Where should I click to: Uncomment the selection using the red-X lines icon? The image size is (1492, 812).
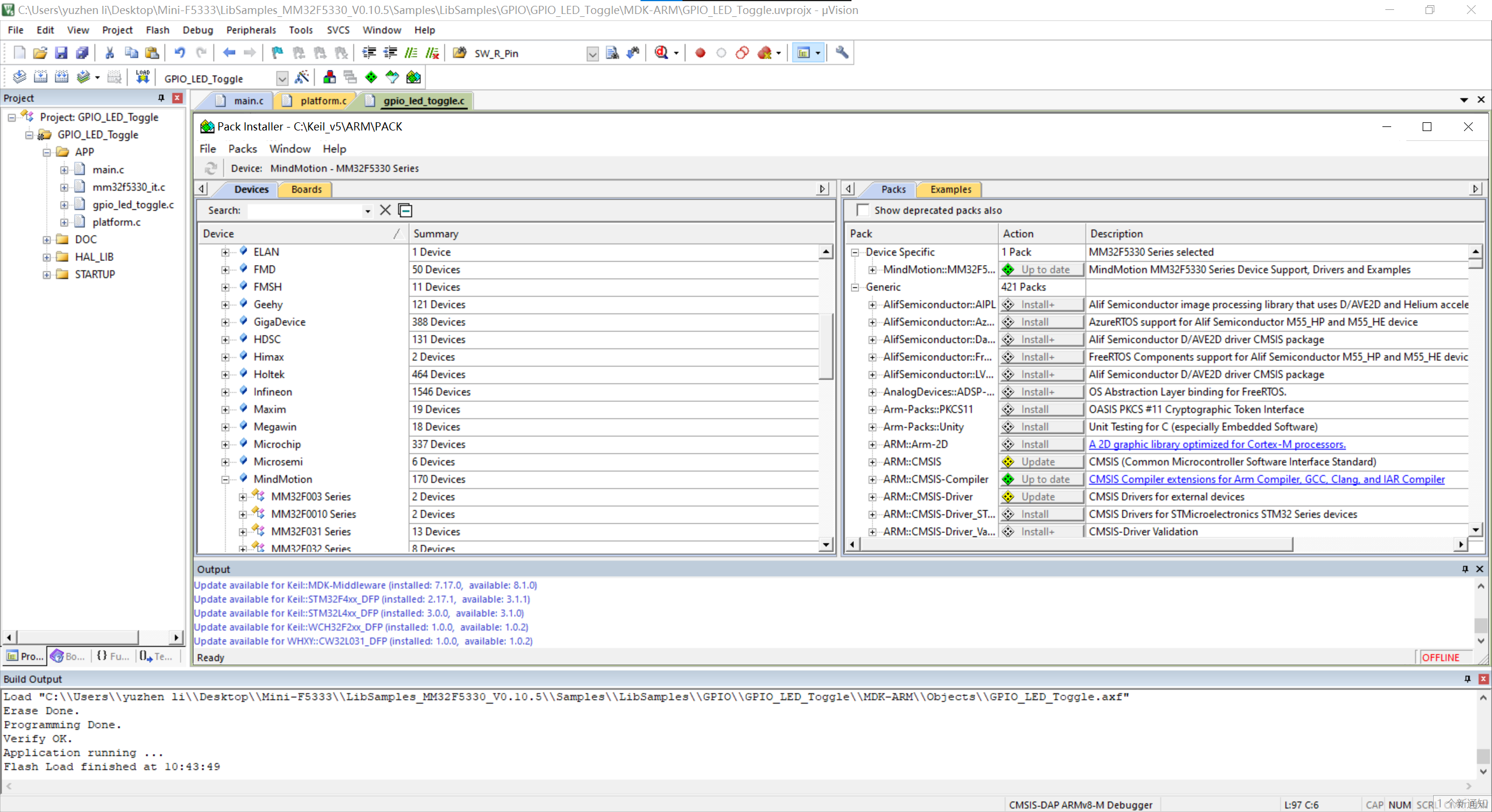click(x=432, y=53)
